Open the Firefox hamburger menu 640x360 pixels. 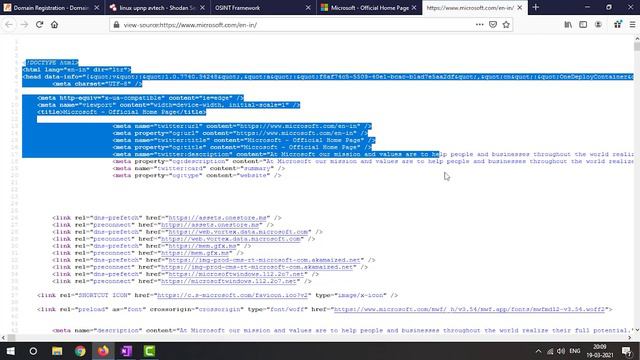pos(632,24)
